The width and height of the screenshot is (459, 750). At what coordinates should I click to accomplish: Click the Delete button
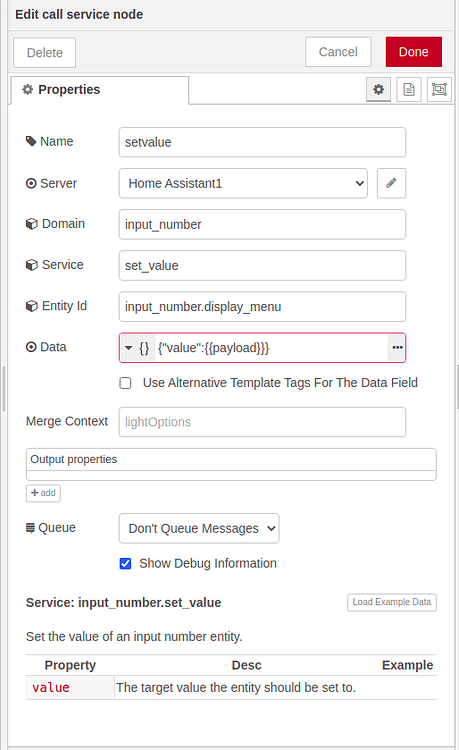pyautogui.click(x=44, y=53)
